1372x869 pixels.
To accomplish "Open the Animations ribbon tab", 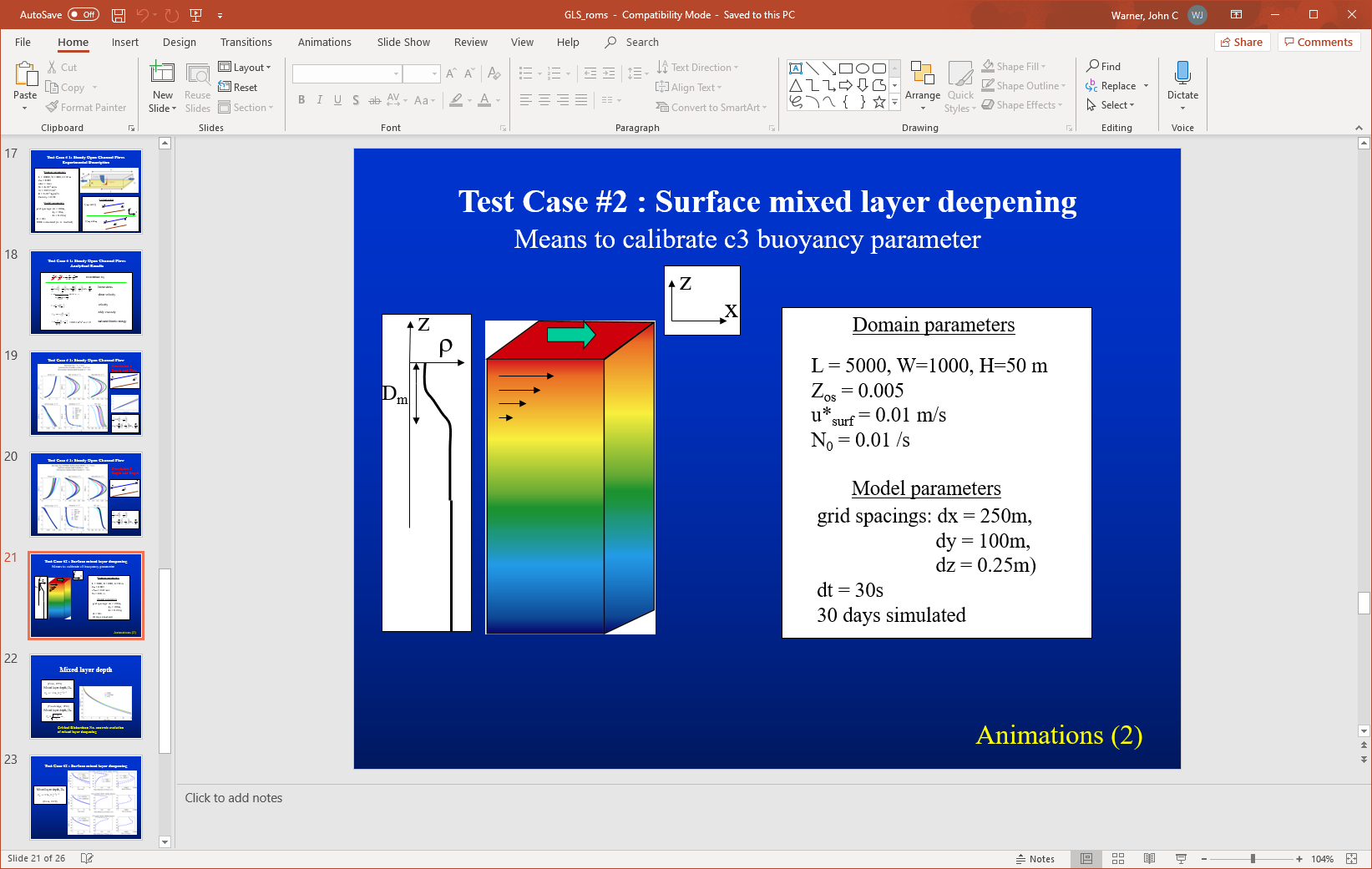I will pyautogui.click(x=324, y=43).
